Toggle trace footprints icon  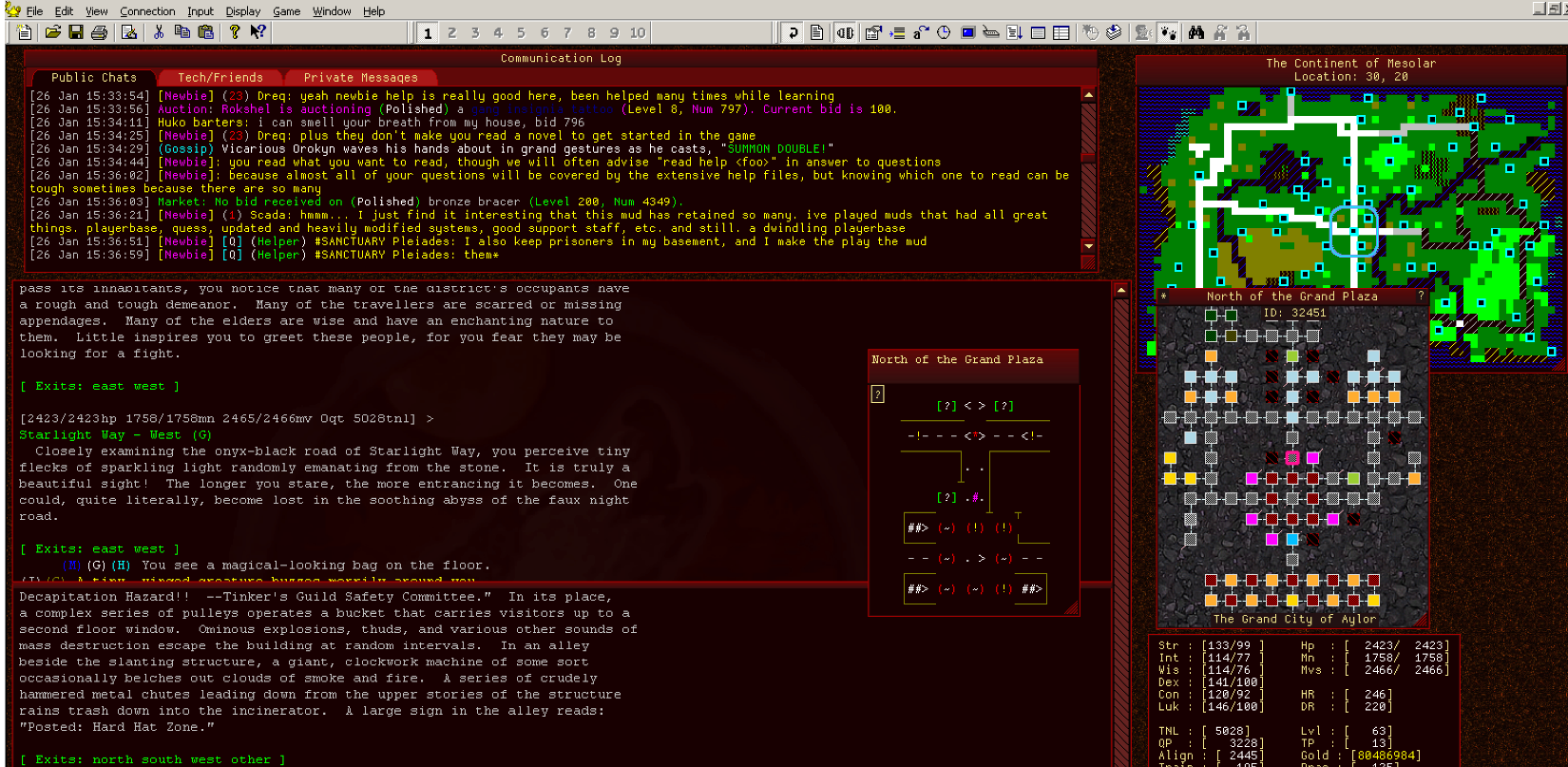(x=1167, y=32)
